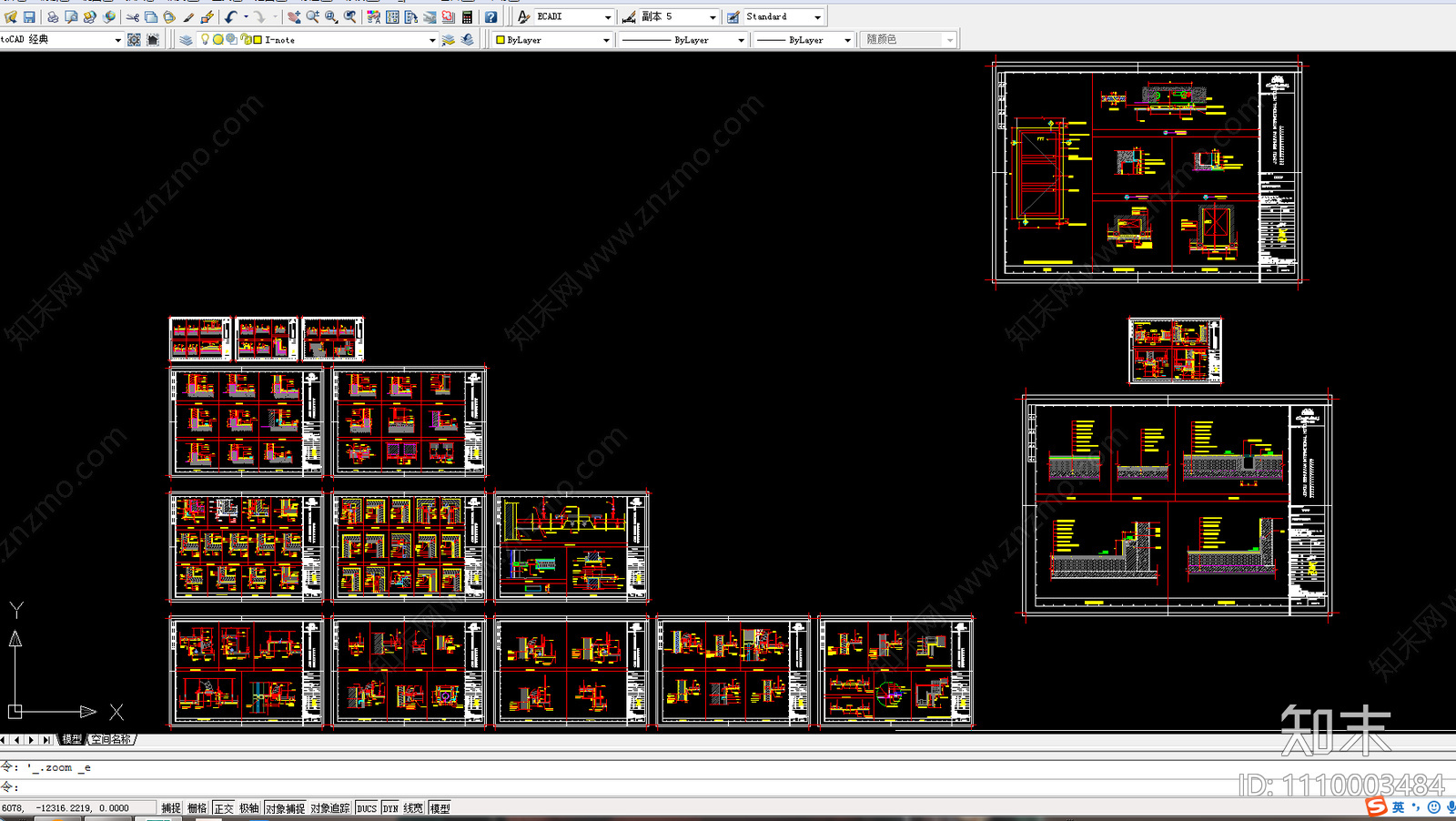Open the ByLayer linetype dropdown

coord(741,40)
